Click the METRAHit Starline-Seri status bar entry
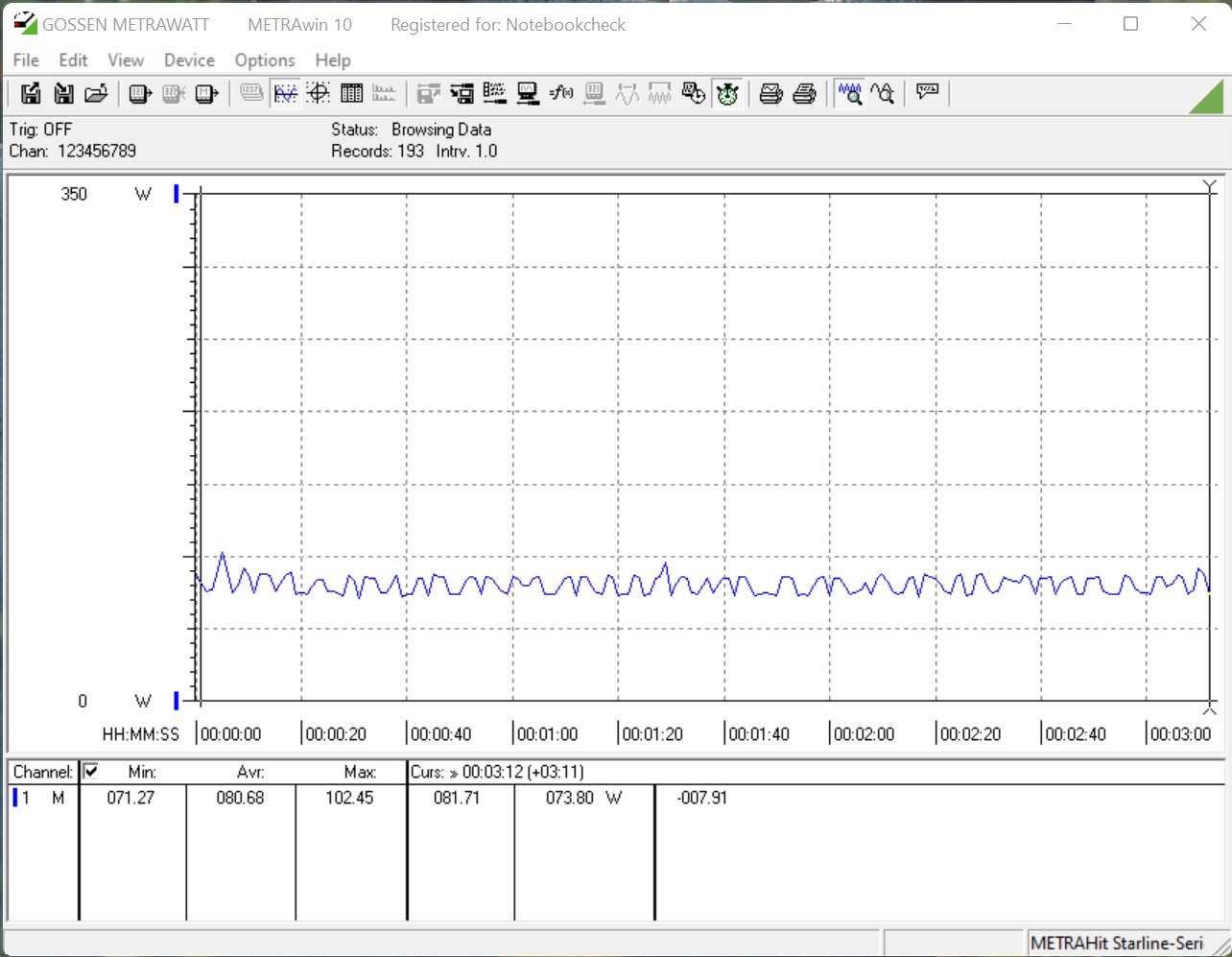This screenshot has width=1232, height=957. 1117,944
